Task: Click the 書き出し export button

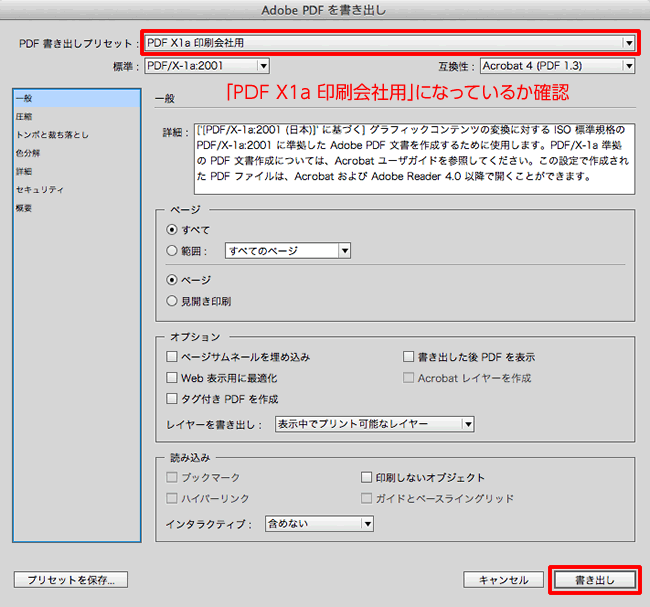Action: (x=595, y=580)
